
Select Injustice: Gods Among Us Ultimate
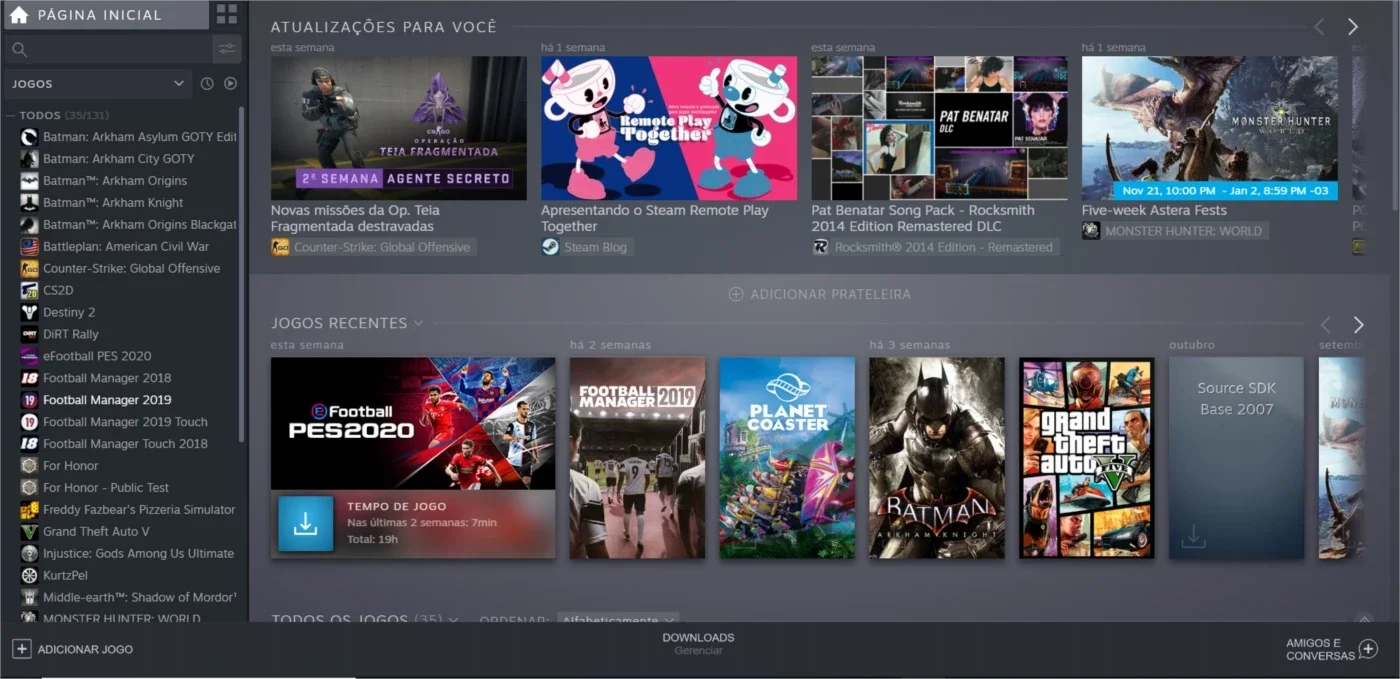pos(138,553)
